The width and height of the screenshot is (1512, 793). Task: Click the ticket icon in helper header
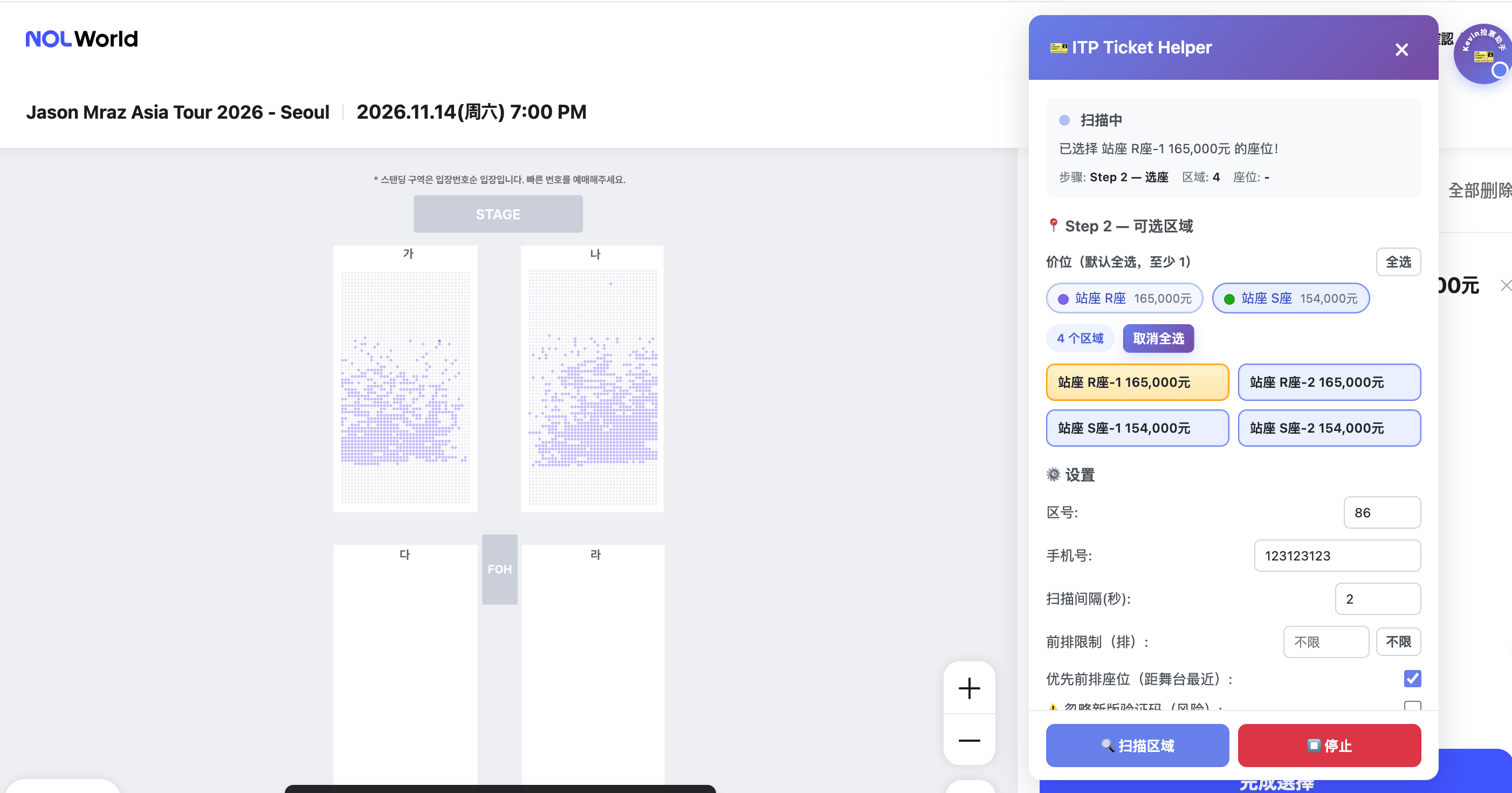(1059, 47)
